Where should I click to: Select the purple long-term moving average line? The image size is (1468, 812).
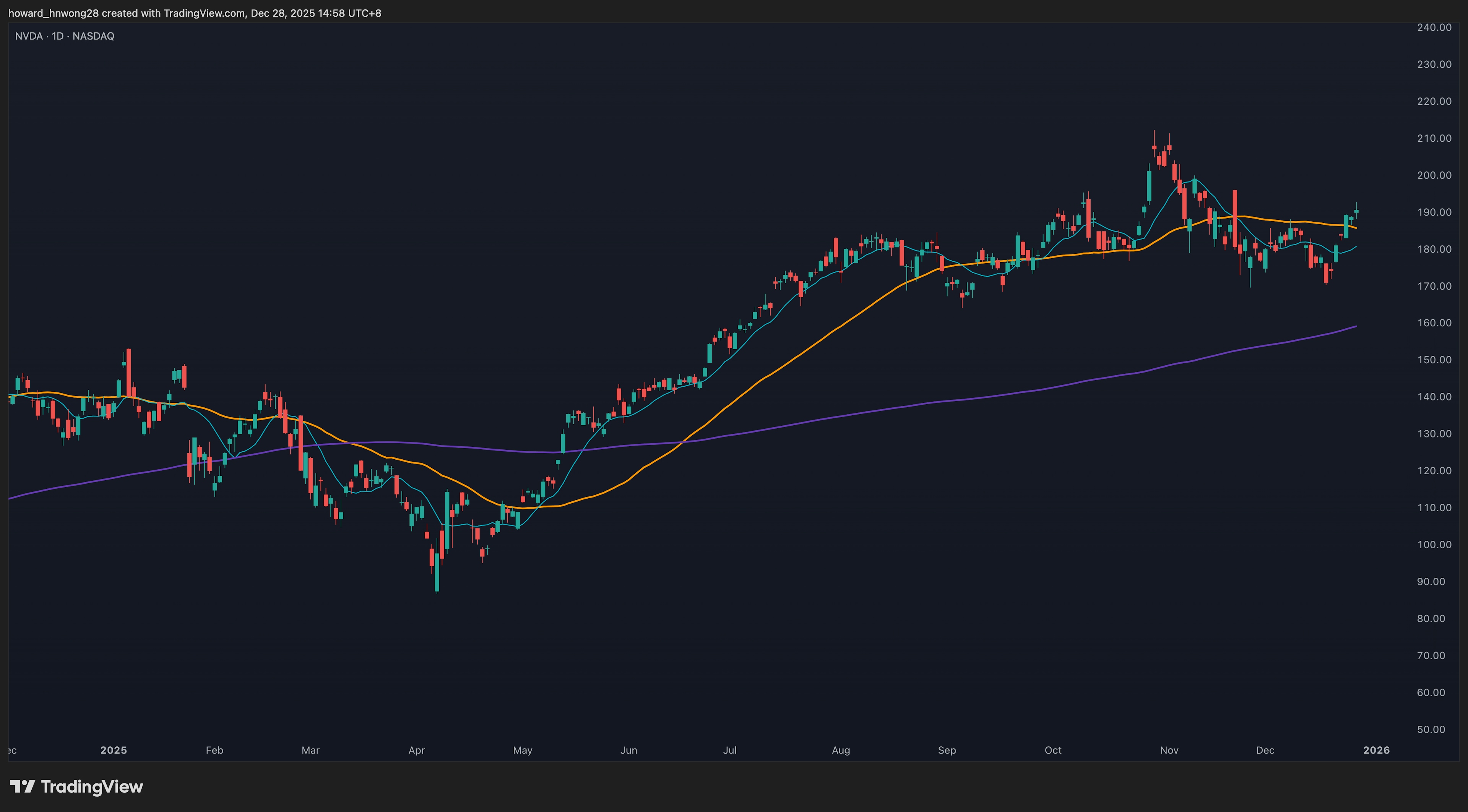coord(855,415)
